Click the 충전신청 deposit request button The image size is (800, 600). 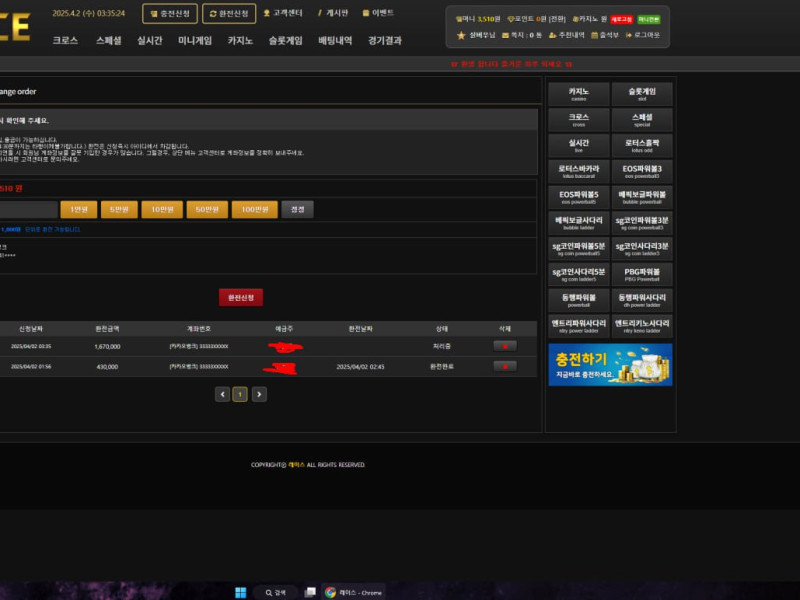pos(169,13)
